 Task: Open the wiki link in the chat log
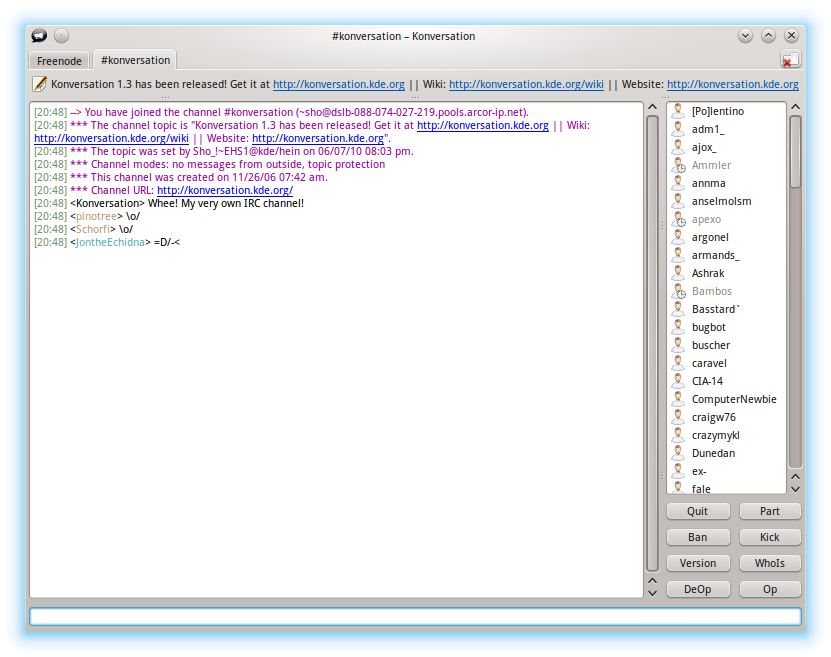pyautogui.click(x=111, y=138)
